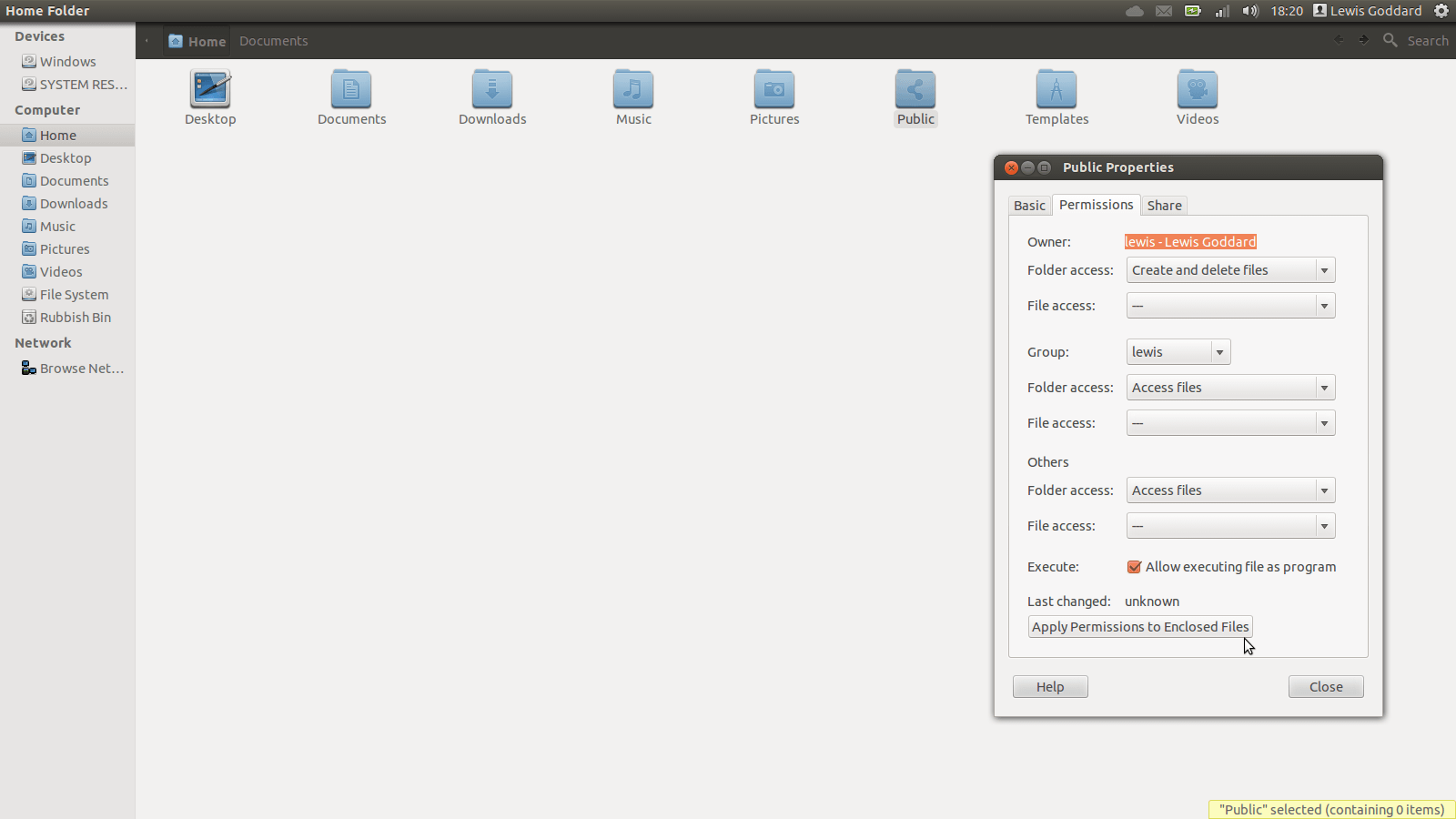Viewport: 1456px width, 819px height.
Task: Click the "Public" selected status message
Action: [x=1331, y=810]
